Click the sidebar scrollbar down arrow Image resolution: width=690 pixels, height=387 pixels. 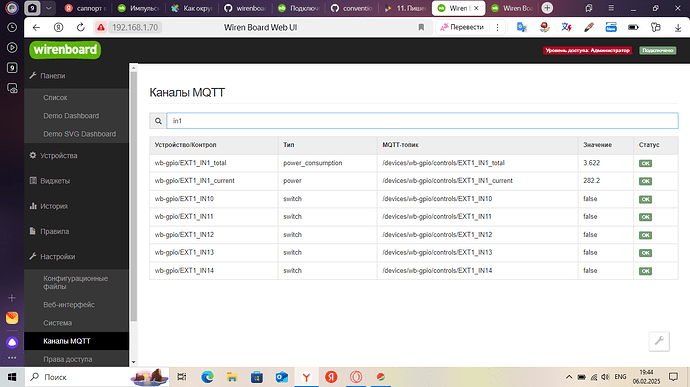(133, 362)
